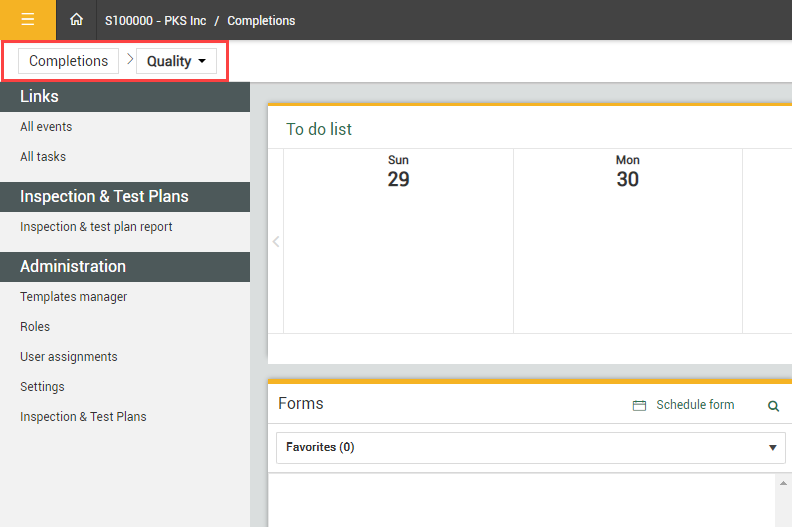Viewport: 792px width, 527px height.
Task: Open Inspection & test plan report
Action: (x=96, y=227)
